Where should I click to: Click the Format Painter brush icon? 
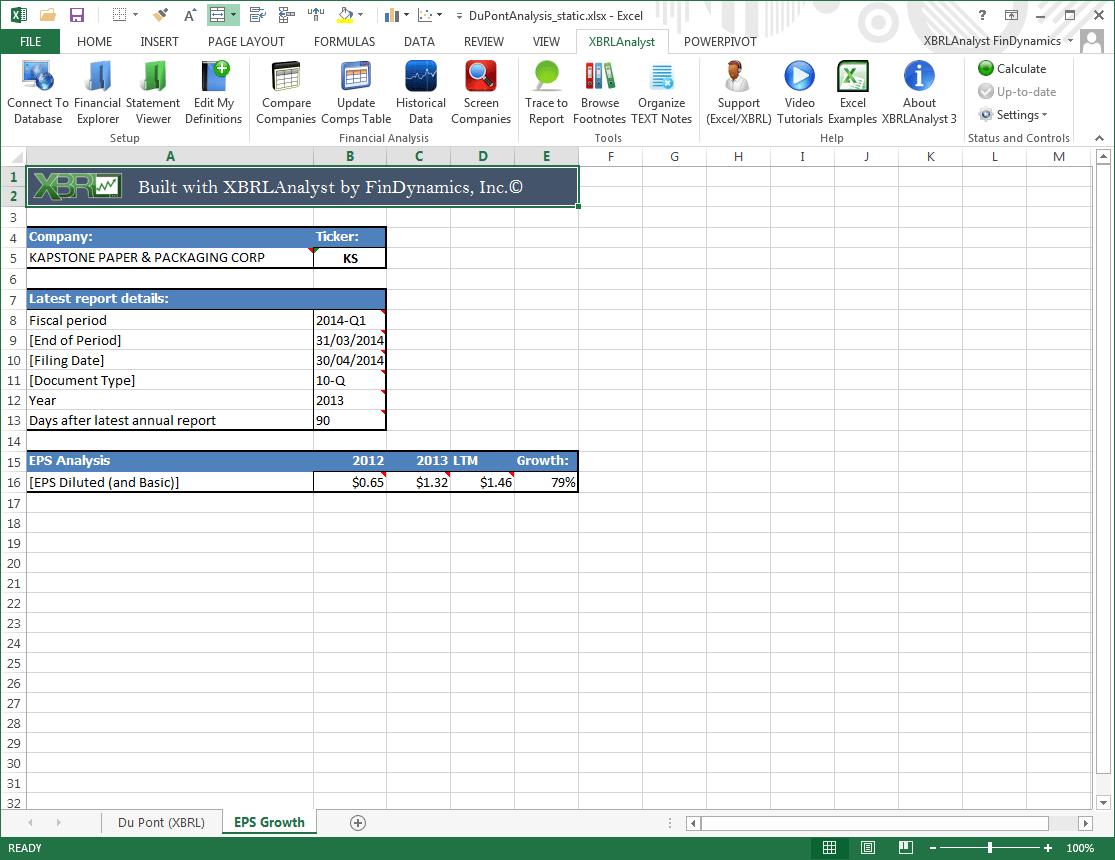[161, 15]
